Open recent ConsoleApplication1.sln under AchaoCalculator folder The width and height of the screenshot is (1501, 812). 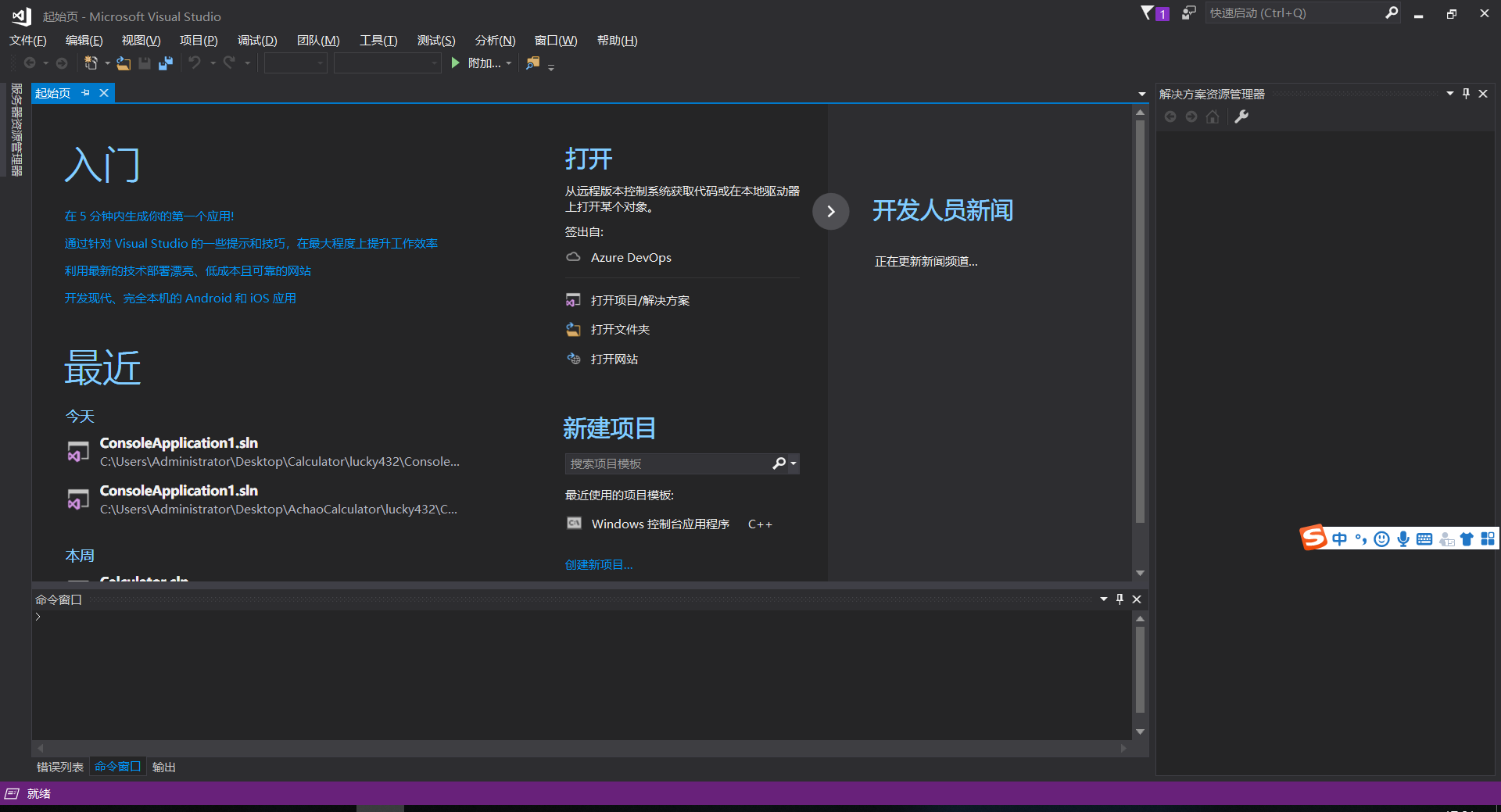coord(263,499)
